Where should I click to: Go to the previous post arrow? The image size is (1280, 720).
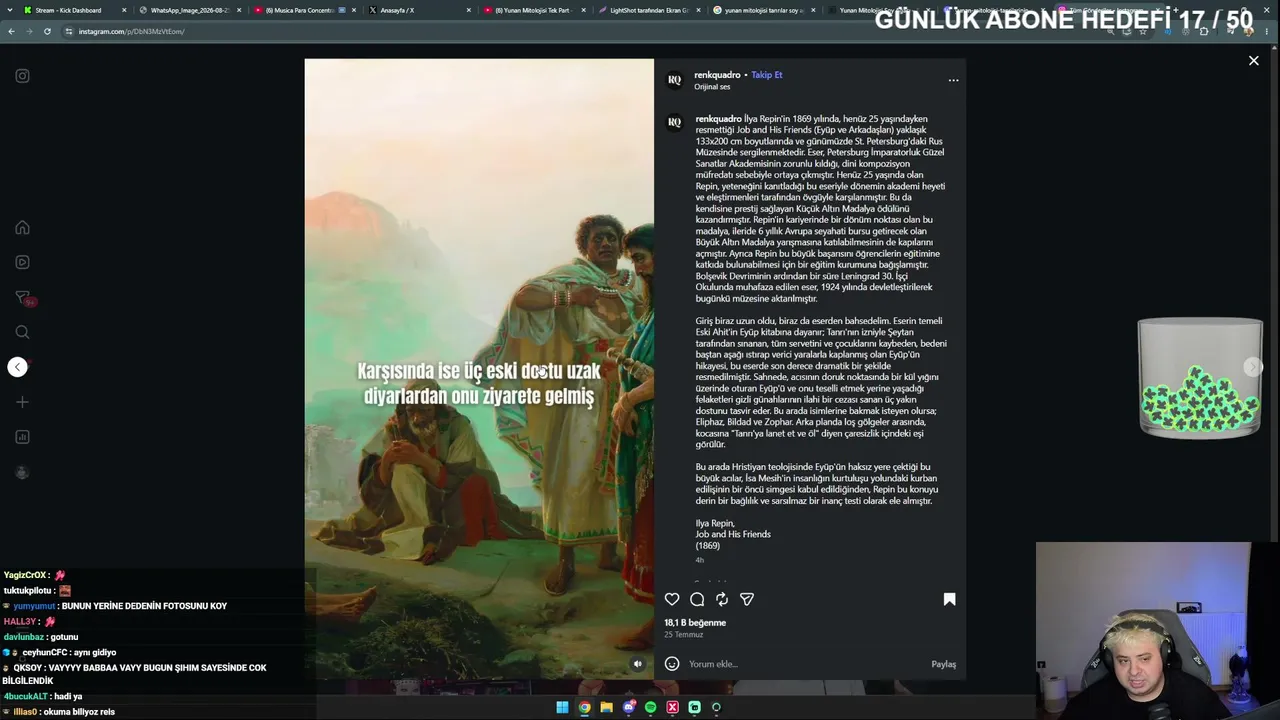[17, 367]
